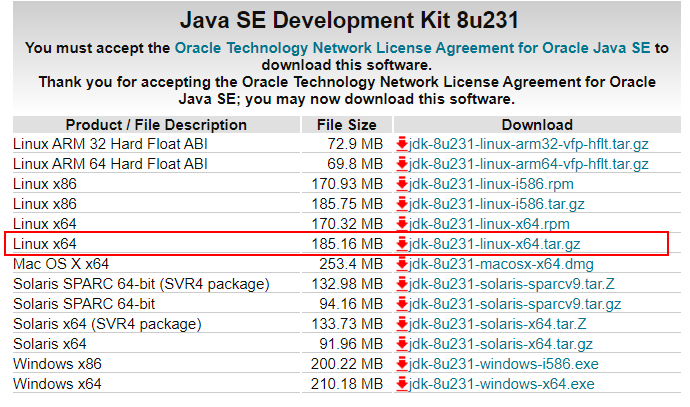Click download arrow icon beside jdk-8u231-linux-x64.tar.gz
The width and height of the screenshot is (690, 407).
(x=402, y=244)
